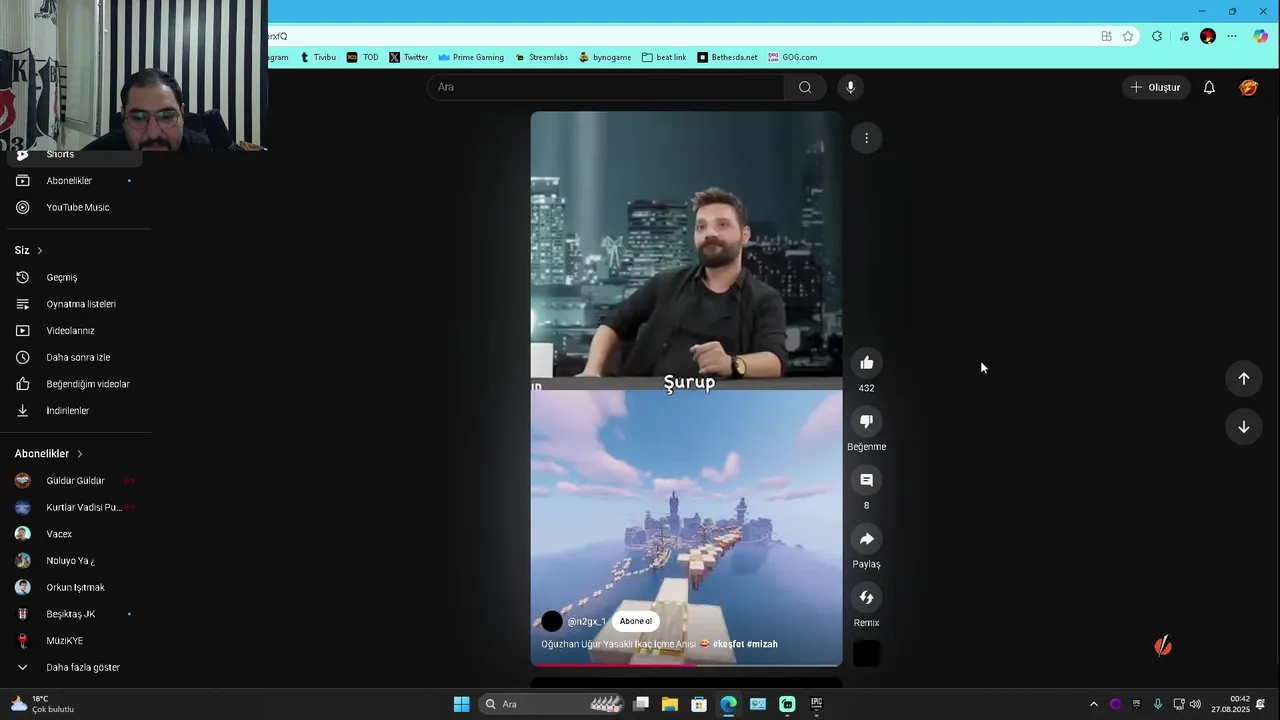Expand the Siz section chevron
This screenshot has height=720, width=1280.
coord(40,250)
